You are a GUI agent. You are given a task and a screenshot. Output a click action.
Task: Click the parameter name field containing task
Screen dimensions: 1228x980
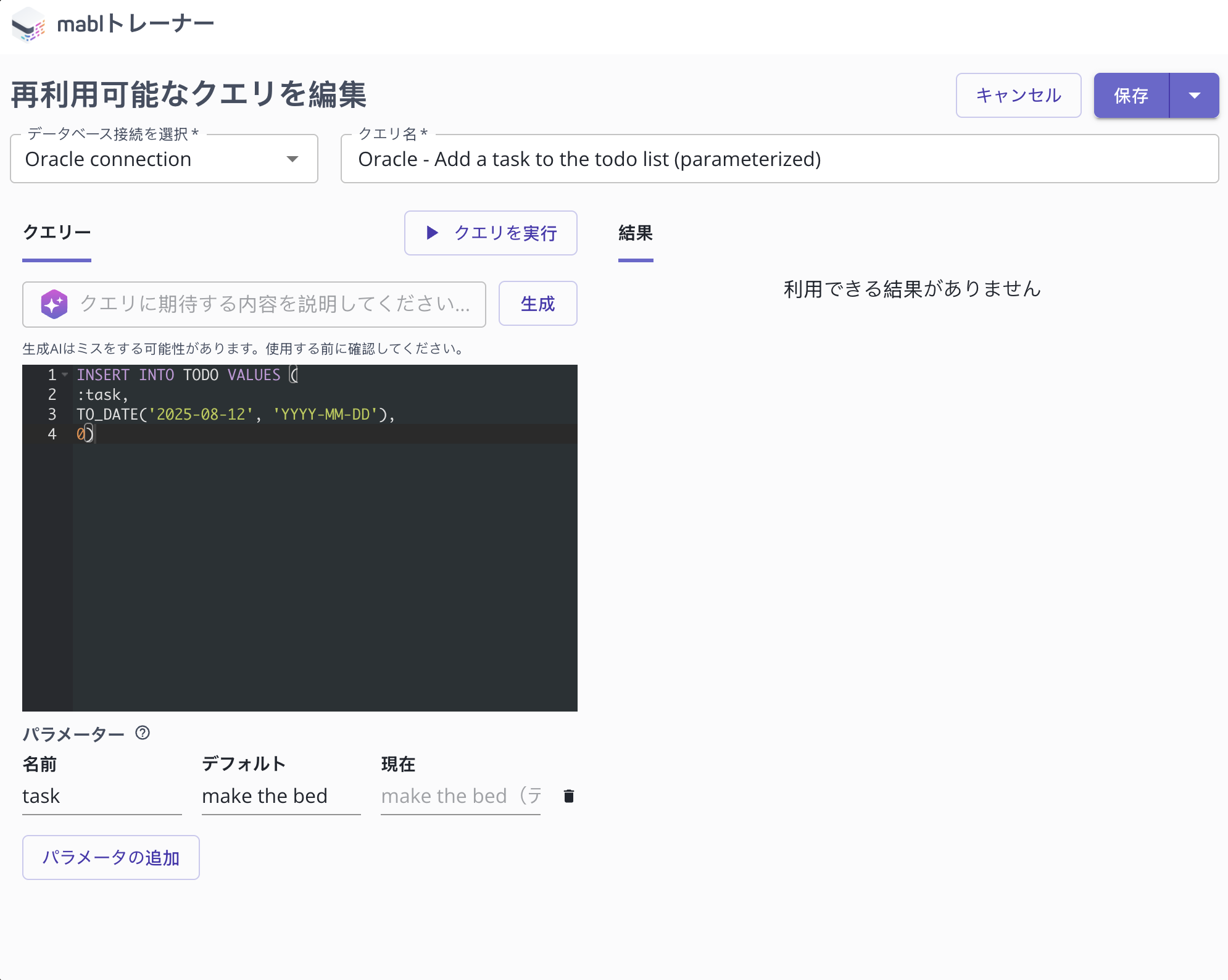(102, 796)
